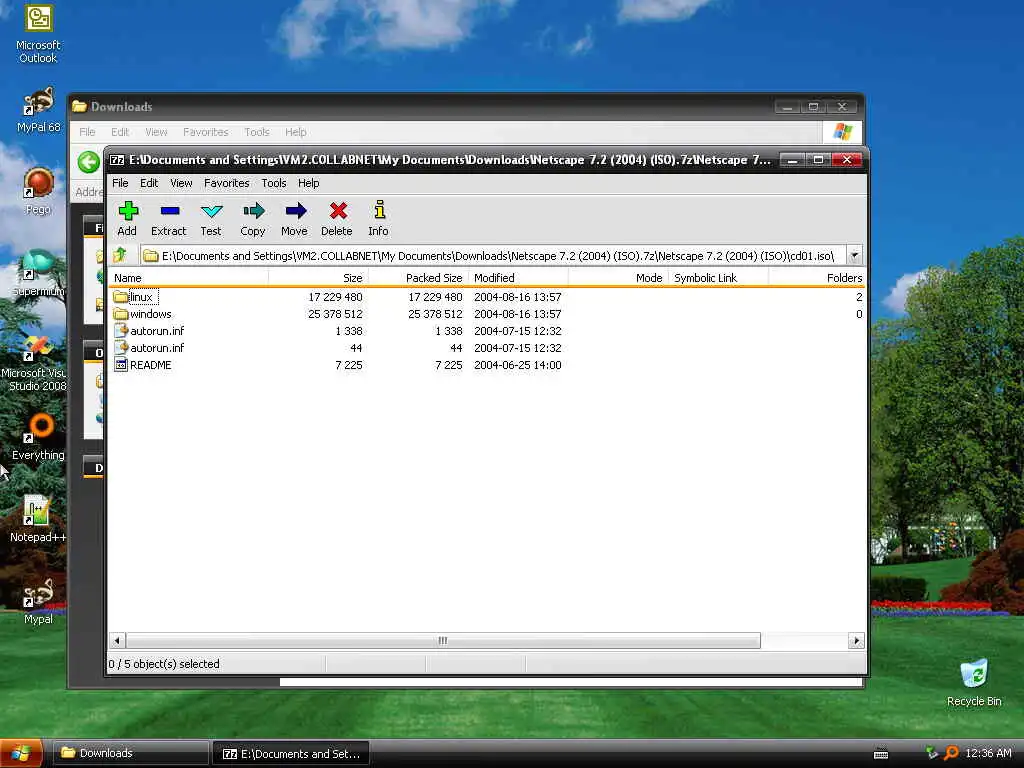Viewport: 1024px width, 768px height.
Task: Open Favorites menu in Downloads window
Action: 206,132
